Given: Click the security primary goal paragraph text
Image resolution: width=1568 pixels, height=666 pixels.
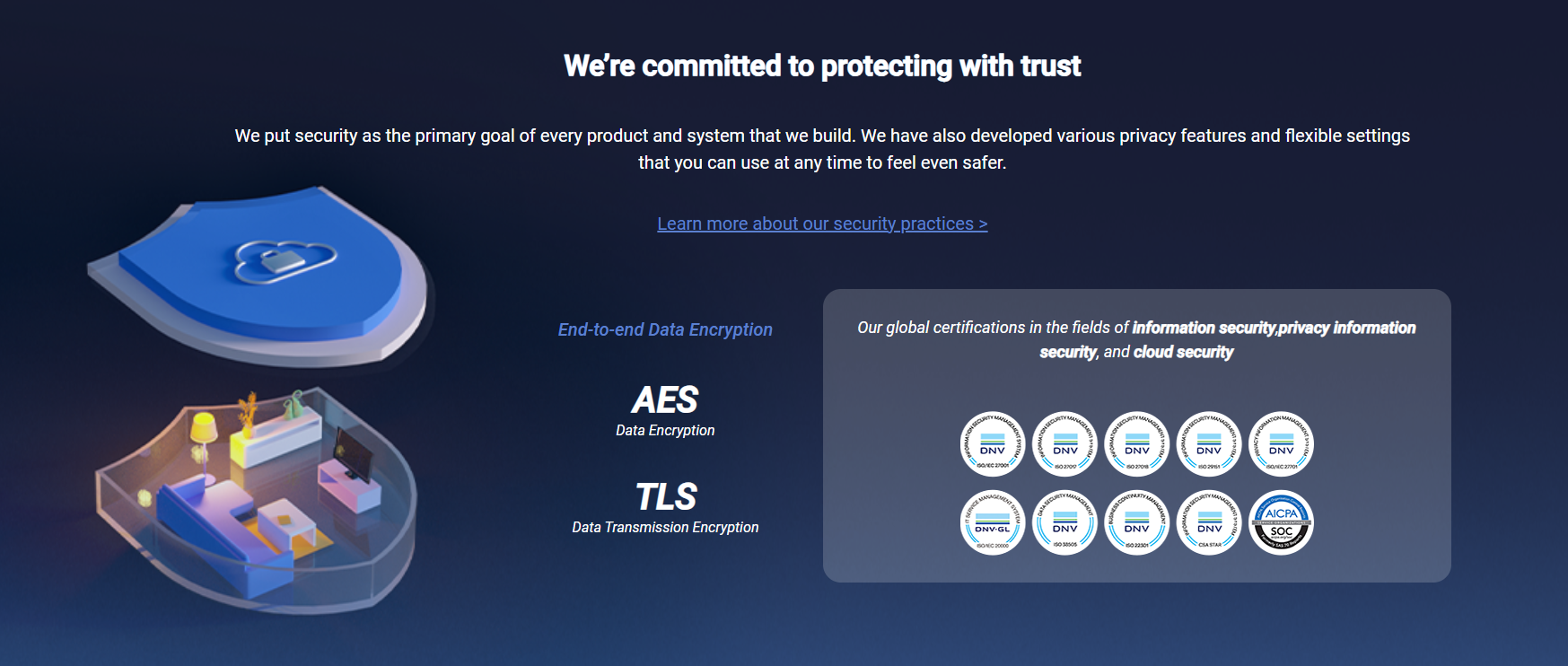Looking at the screenshot, I should point(822,149).
